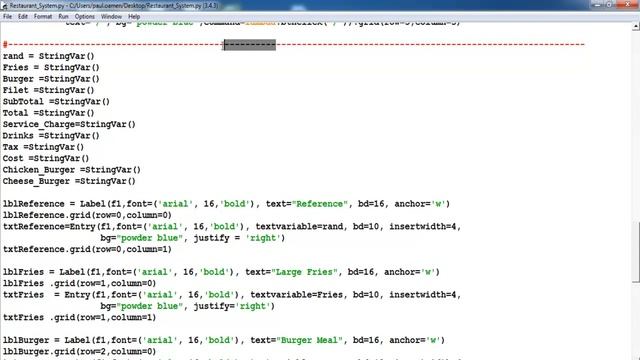Viewport: 640px width, 360px height.
Task: Click the 'lblFries = Label' code line
Action: point(221,272)
